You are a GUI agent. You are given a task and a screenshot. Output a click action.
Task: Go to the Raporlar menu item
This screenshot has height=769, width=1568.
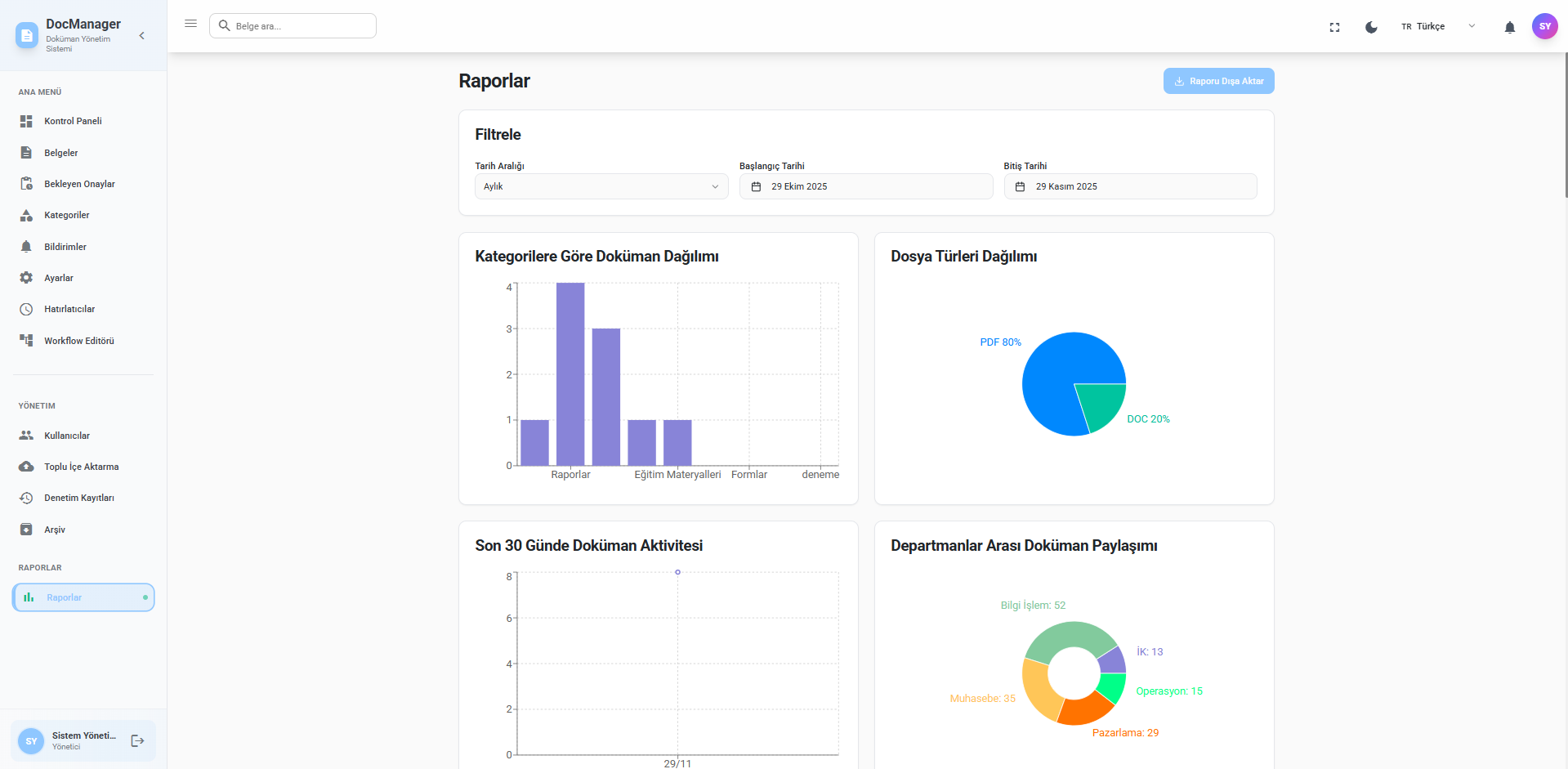click(83, 597)
